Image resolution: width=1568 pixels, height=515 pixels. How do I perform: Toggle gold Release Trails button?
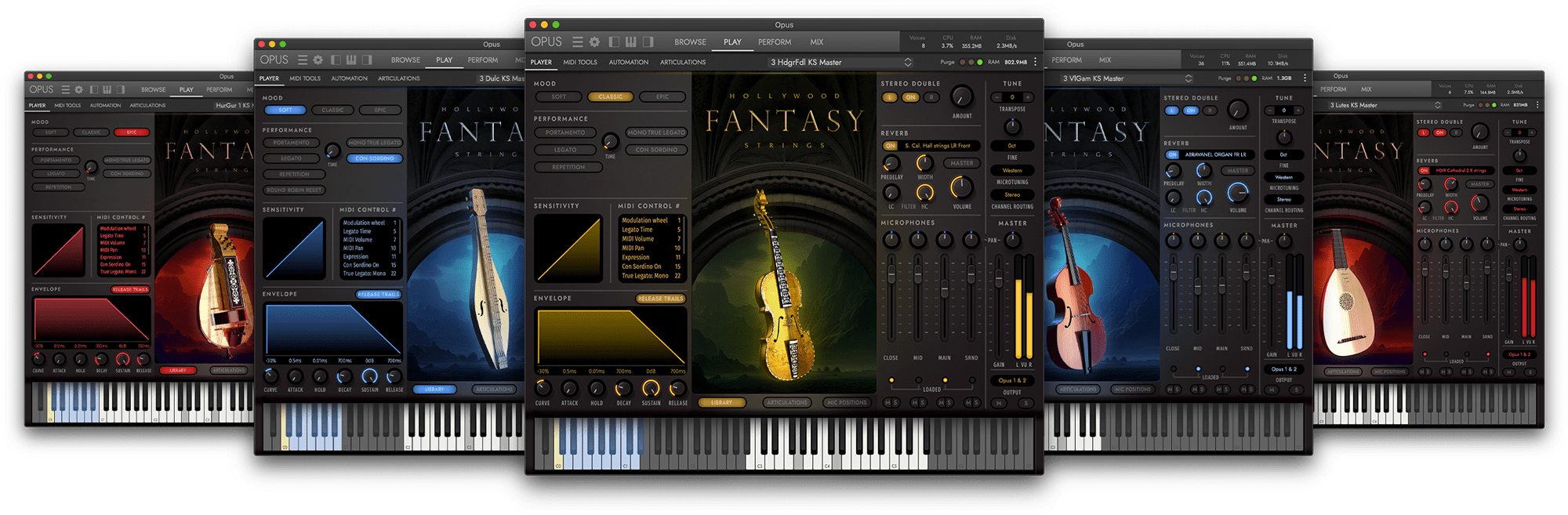pyautogui.click(x=660, y=299)
